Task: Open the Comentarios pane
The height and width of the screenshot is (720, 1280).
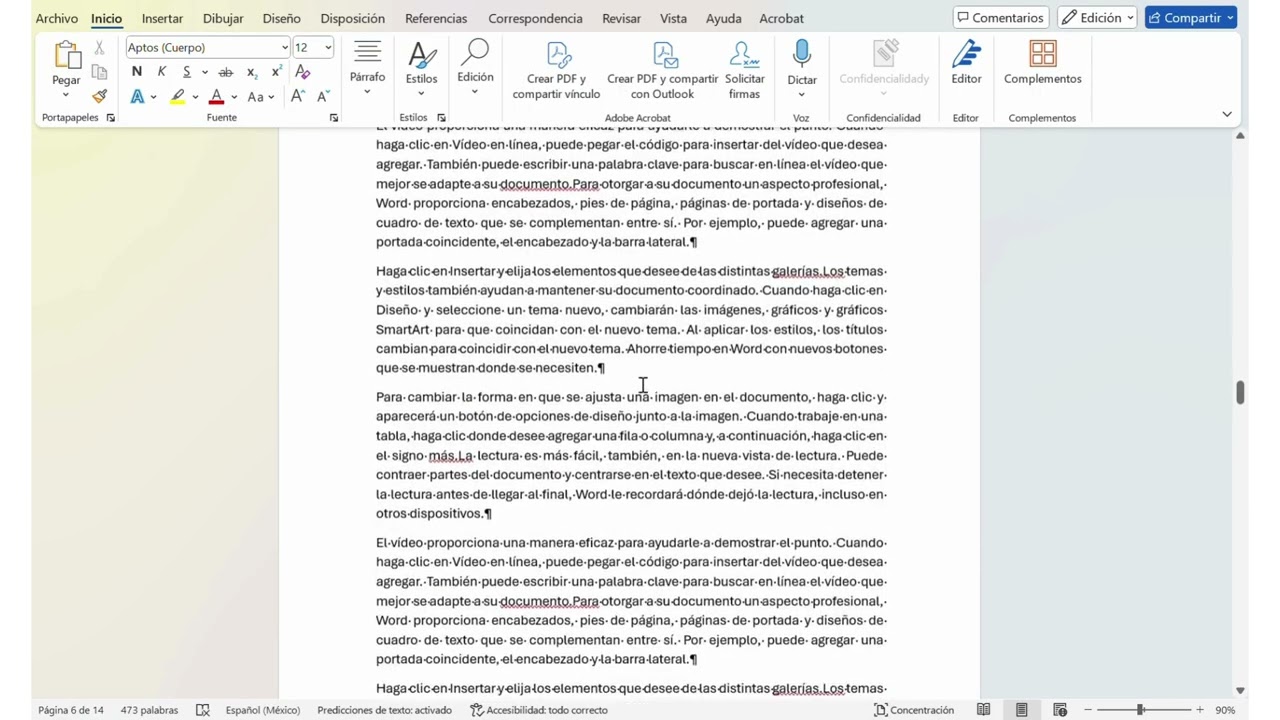Action: [1001, 18]
